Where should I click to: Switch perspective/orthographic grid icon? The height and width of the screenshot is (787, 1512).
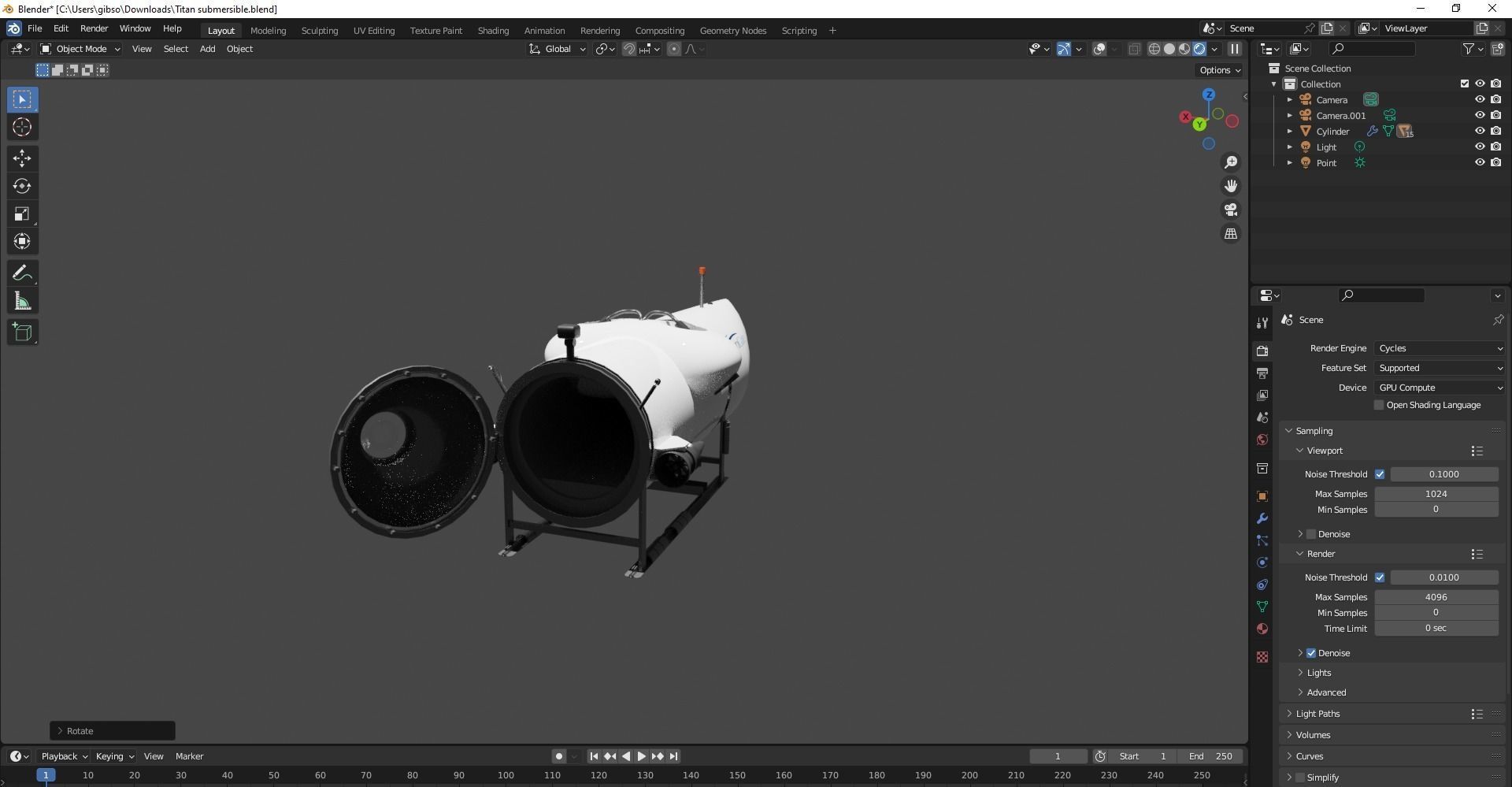1230,234
